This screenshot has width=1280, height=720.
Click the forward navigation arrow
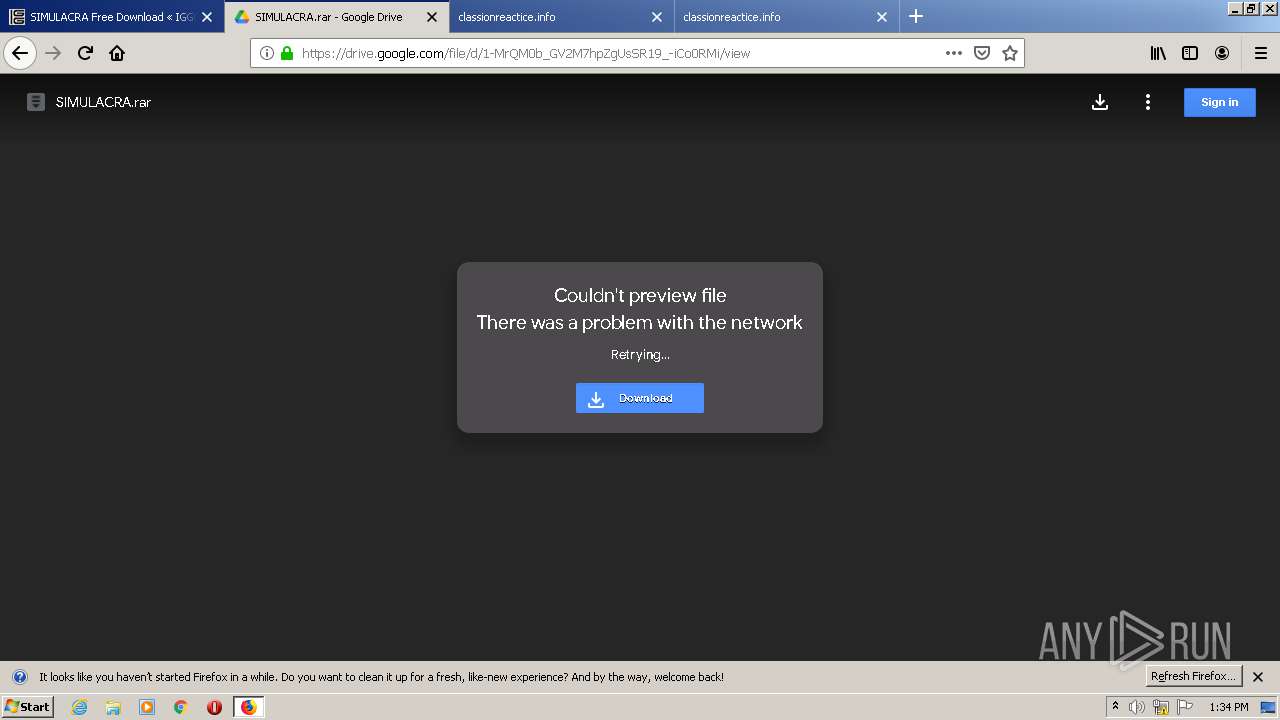coord(53,53)
